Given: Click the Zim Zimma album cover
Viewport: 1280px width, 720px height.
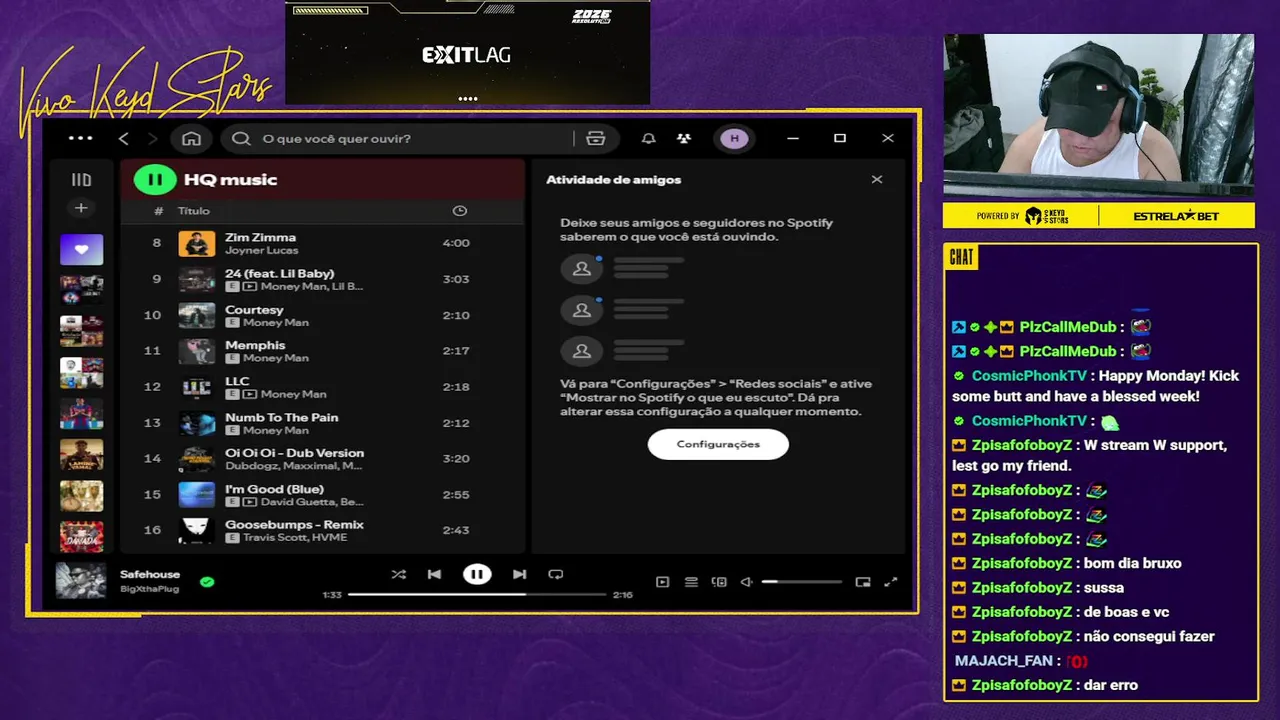Looking at the screenshot, I should tap(197, 243).
